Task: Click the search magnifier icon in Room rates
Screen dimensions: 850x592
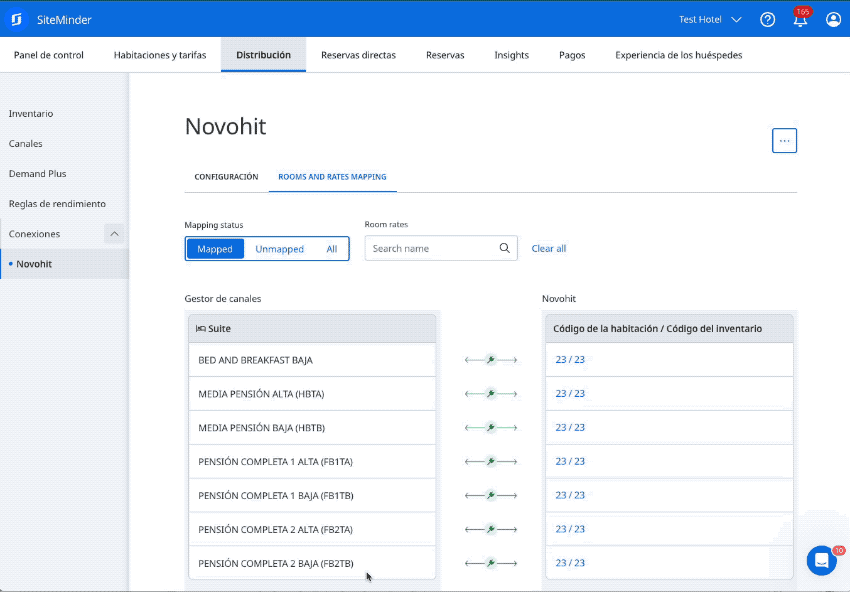Action: coord(504,248)
